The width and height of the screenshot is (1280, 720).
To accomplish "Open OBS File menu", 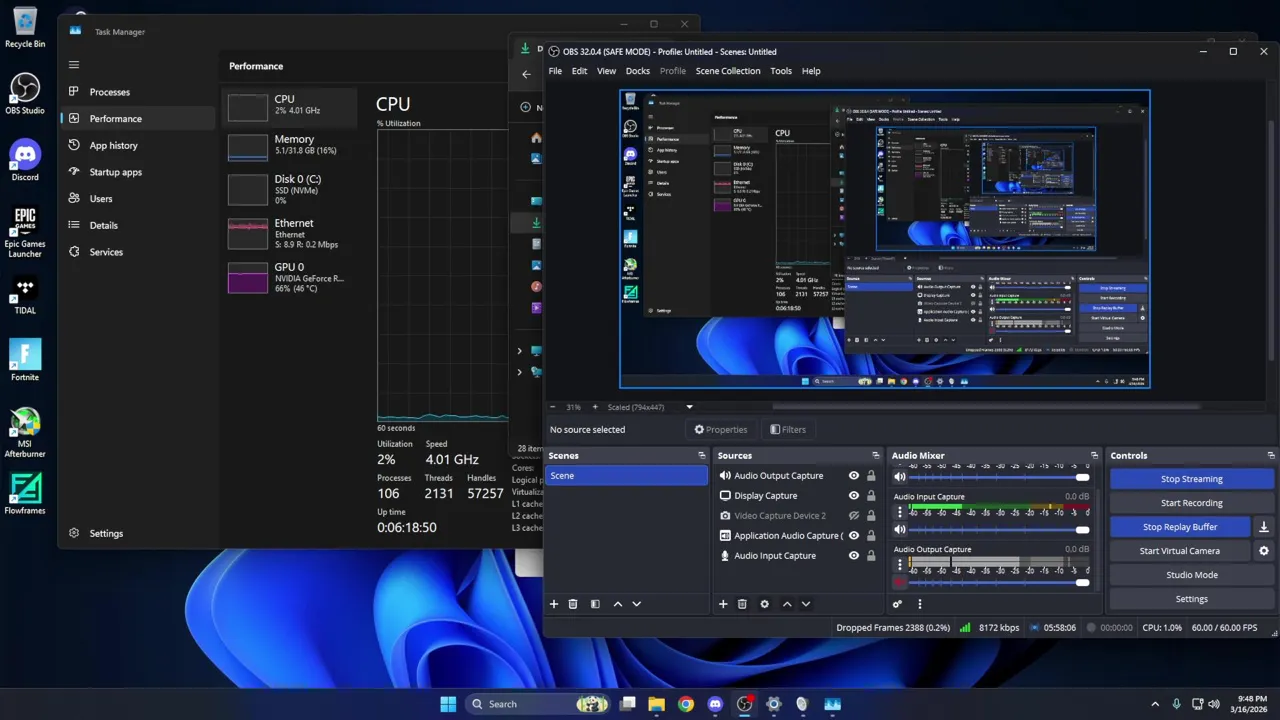I will pyautogui.click(x=555, y=71).
